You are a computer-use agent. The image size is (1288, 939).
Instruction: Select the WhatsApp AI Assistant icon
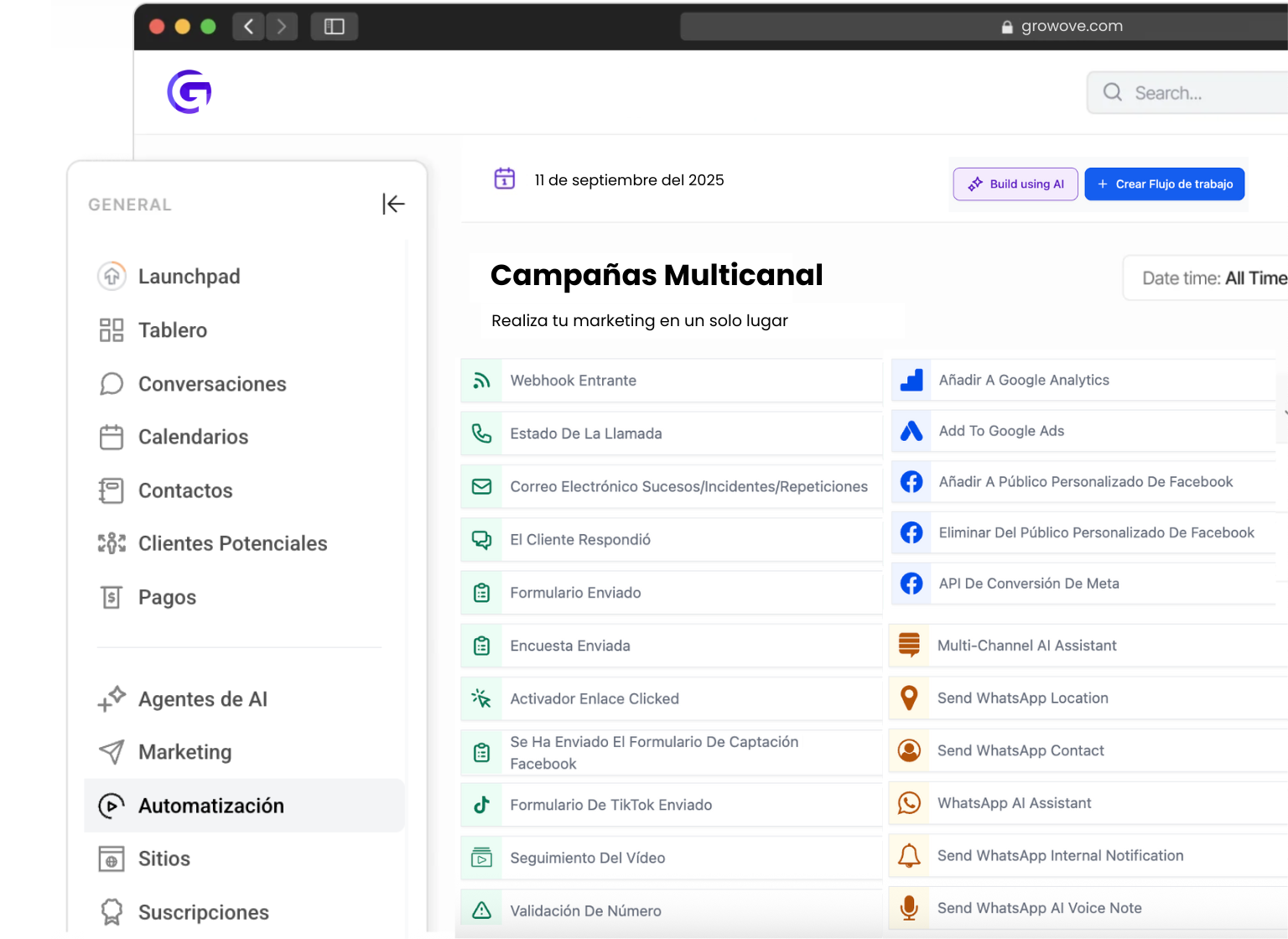[x=909, y=803]
